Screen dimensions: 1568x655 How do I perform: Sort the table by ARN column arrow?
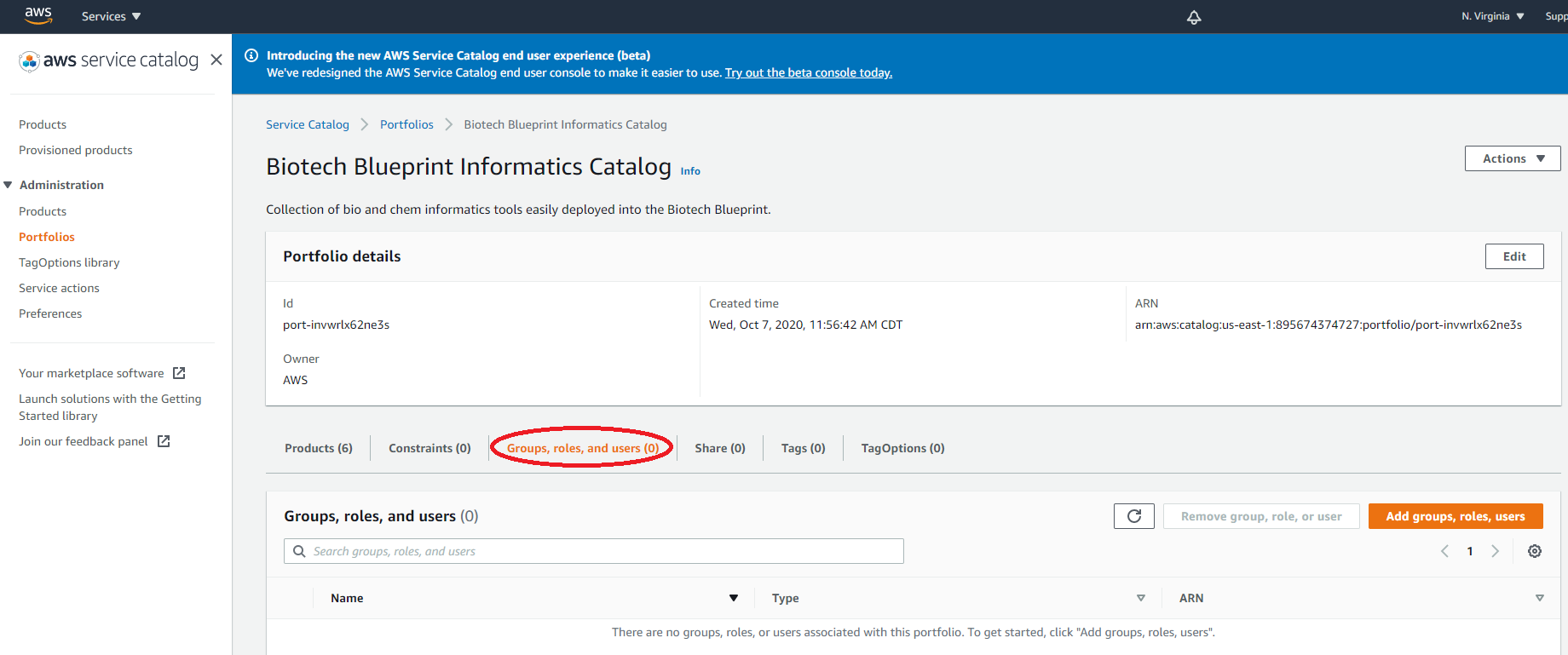[1540, 598]
